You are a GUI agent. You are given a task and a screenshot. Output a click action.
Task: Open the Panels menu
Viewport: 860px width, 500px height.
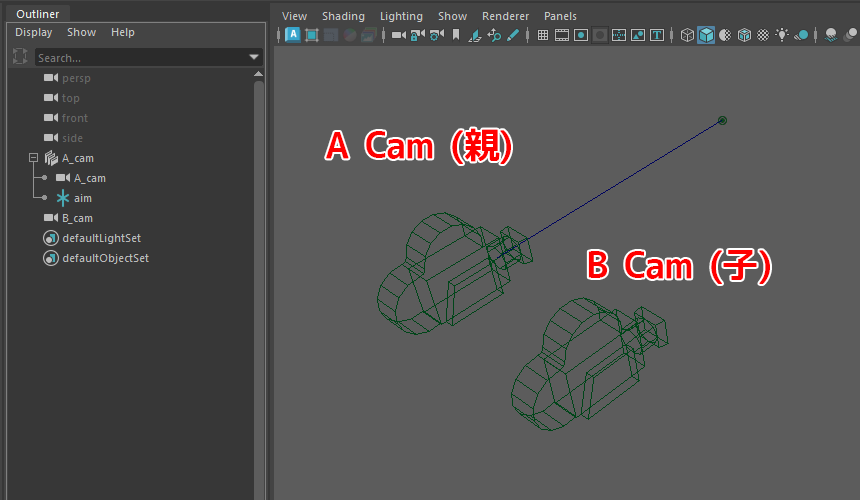(x=560, y=16)
